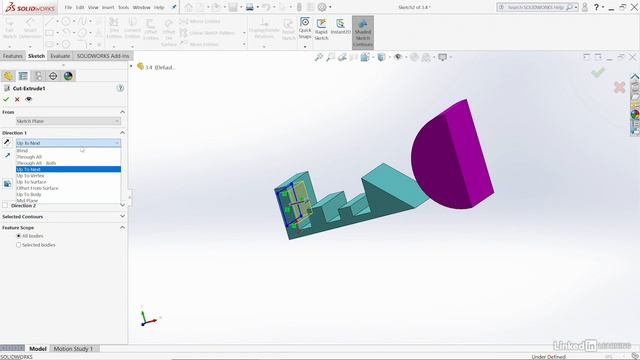Switch to the Evaluate ribbon tab
Image resolution: width=640 pixels, height=360 pixels.
coord(60,56)
